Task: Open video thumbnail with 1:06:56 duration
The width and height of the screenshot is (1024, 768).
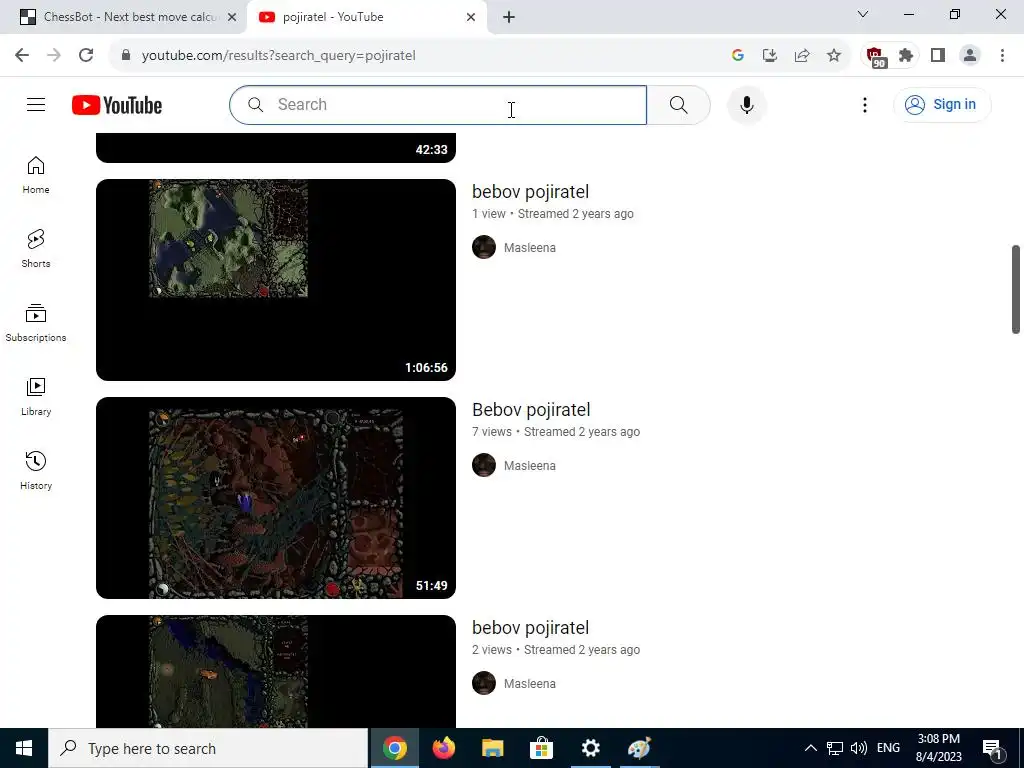Action: pos(276,280)
